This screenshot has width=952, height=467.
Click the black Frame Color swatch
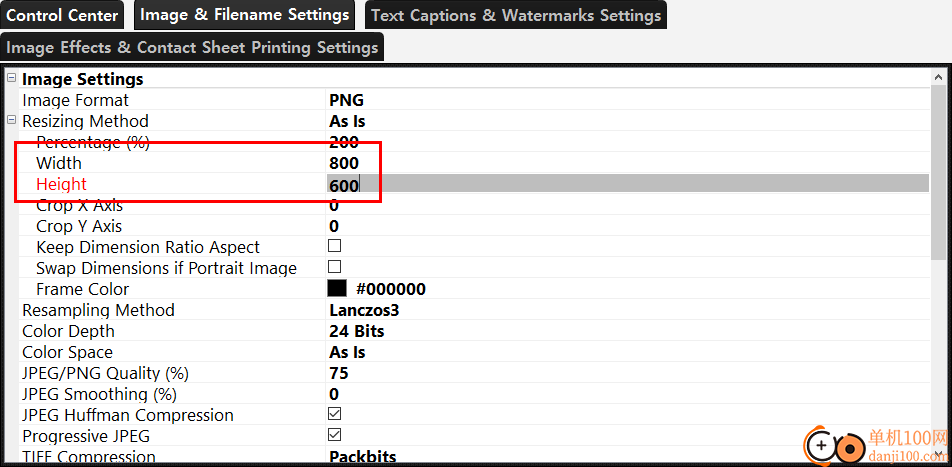337,288
